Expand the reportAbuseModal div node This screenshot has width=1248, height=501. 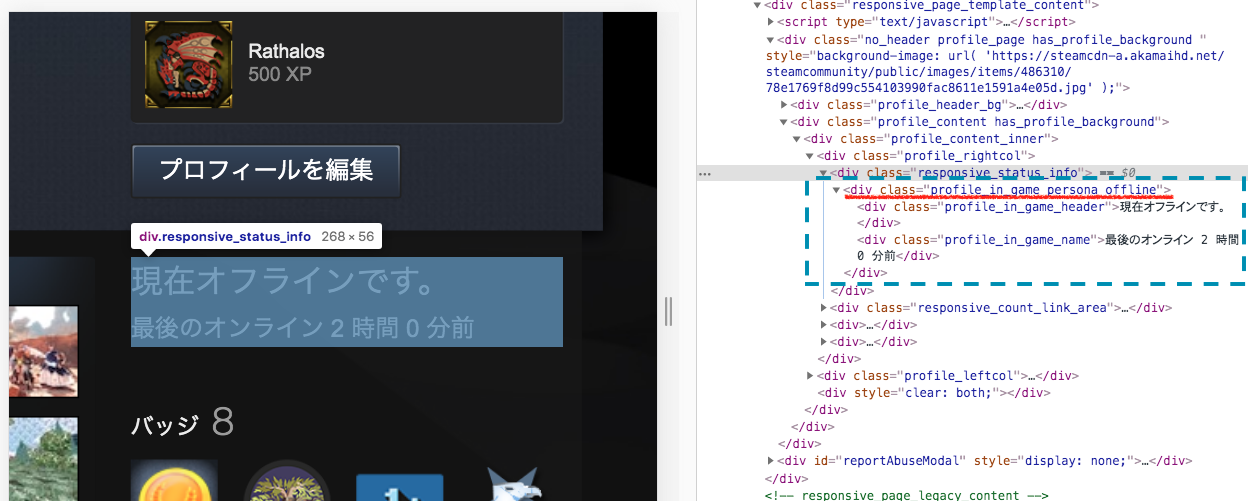(771, 461)
